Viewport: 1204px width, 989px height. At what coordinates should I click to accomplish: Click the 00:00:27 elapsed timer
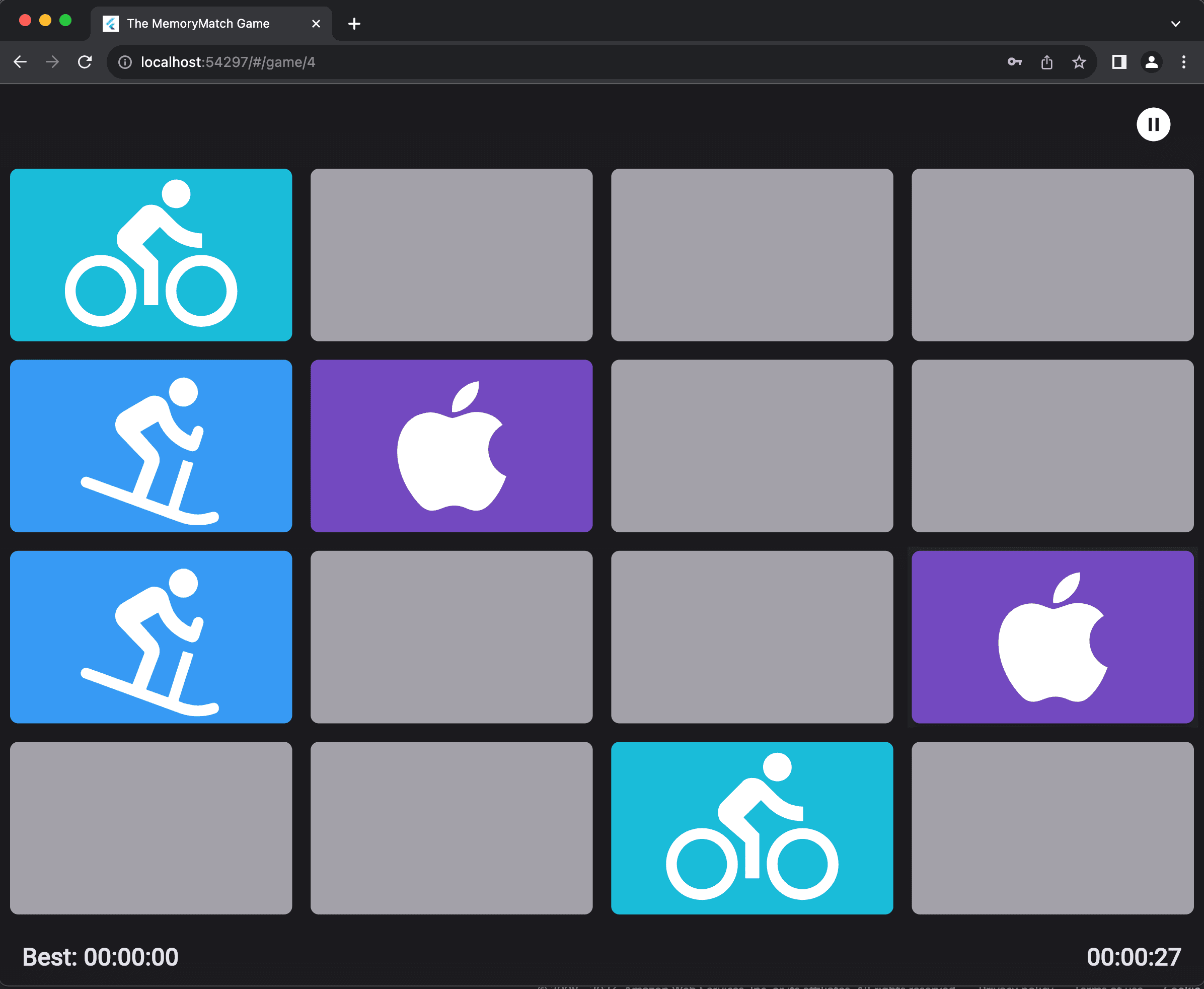tap(1134, 957)
